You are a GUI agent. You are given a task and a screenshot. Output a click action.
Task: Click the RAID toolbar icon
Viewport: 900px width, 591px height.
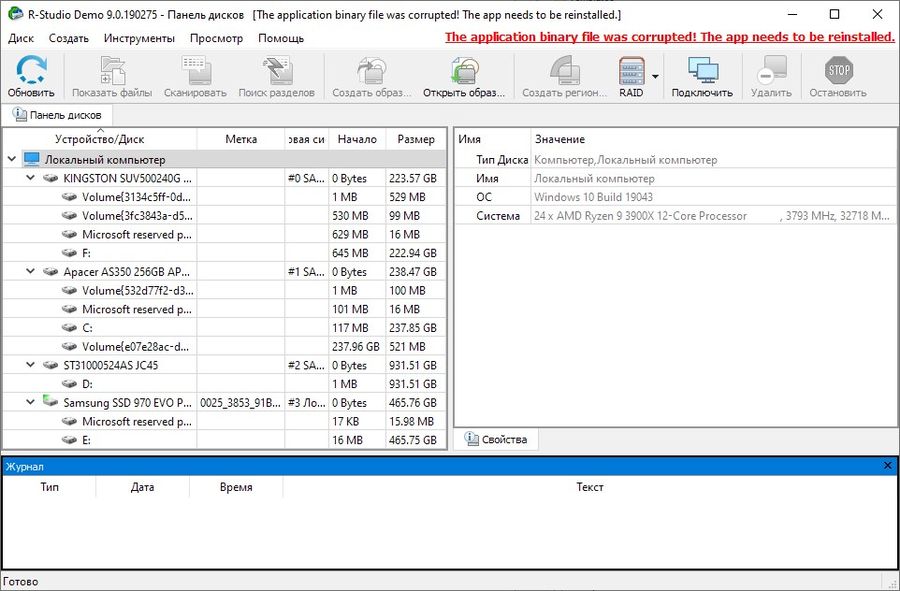[631, 72]
